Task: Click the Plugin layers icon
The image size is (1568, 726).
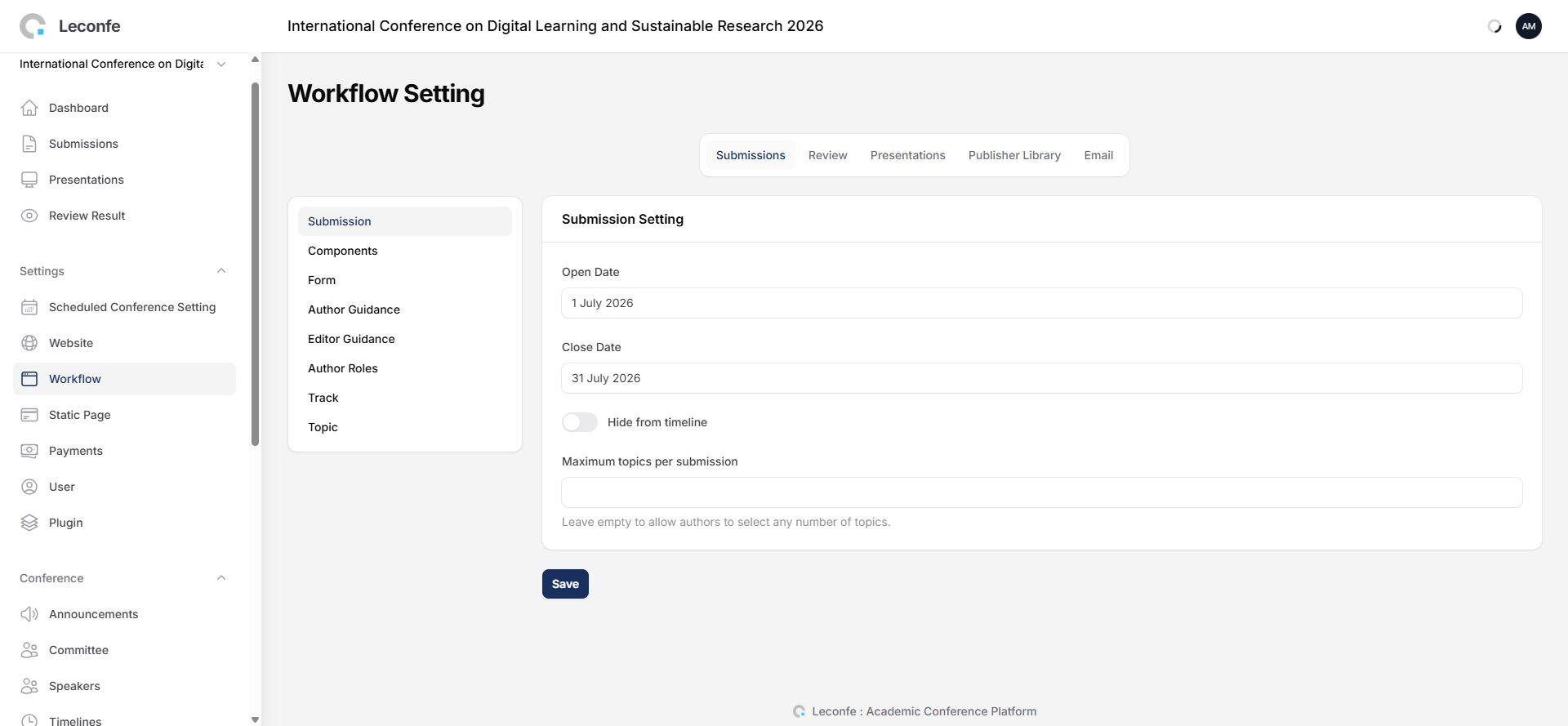Action: [x=29, y=523]
